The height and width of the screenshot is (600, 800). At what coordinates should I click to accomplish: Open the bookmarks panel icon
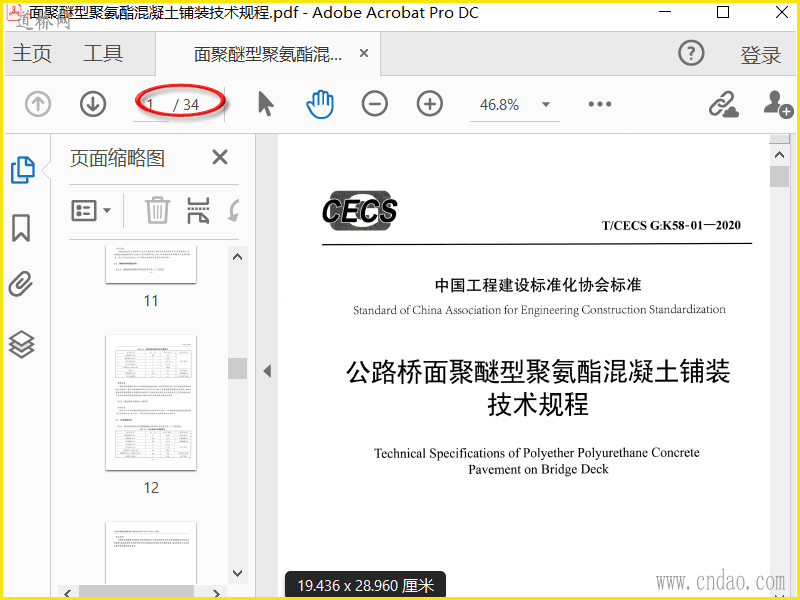point(21,228)
